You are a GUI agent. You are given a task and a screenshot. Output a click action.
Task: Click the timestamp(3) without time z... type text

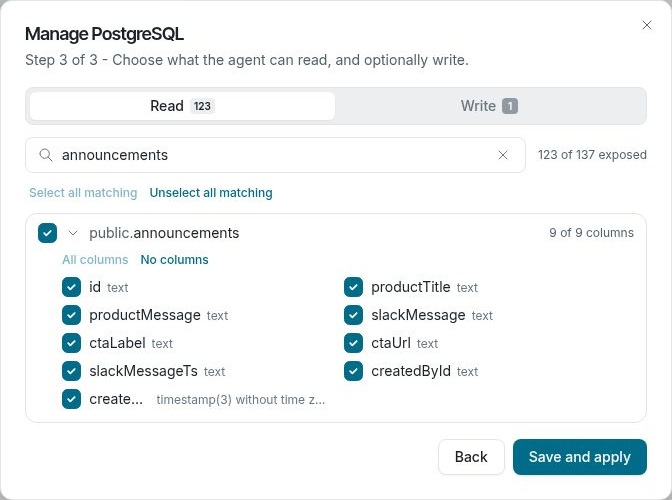point(241,400)
